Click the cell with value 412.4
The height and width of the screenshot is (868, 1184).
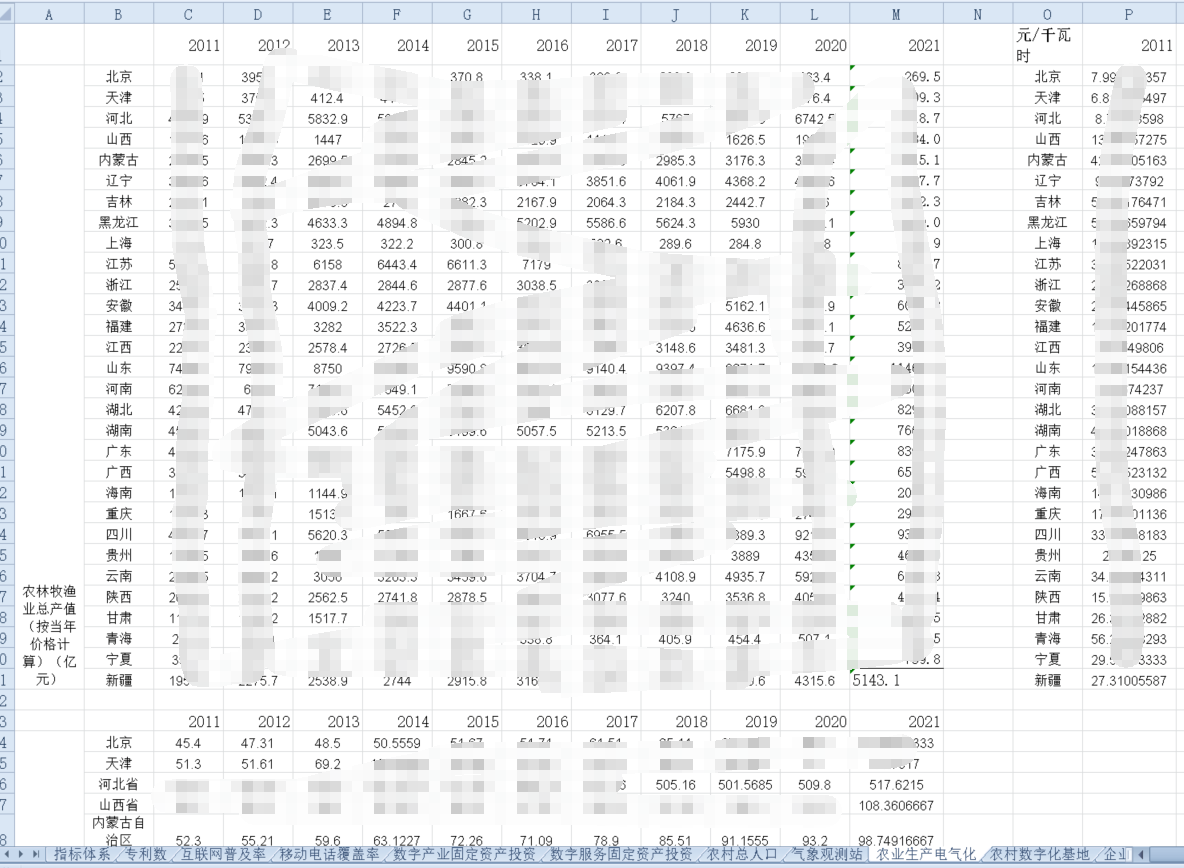coord(327,98)
